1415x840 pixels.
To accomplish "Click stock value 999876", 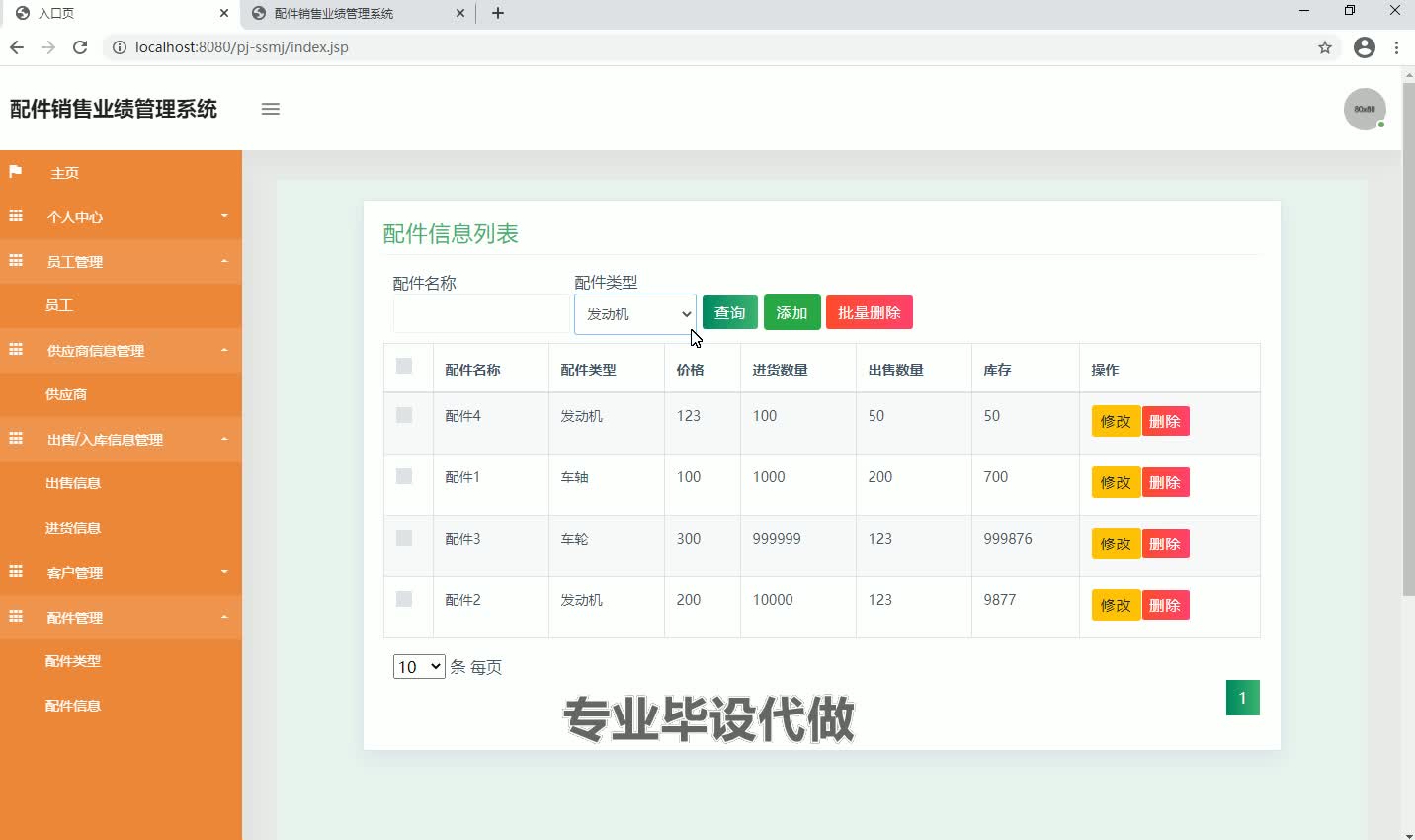I will click(1008, 539).
